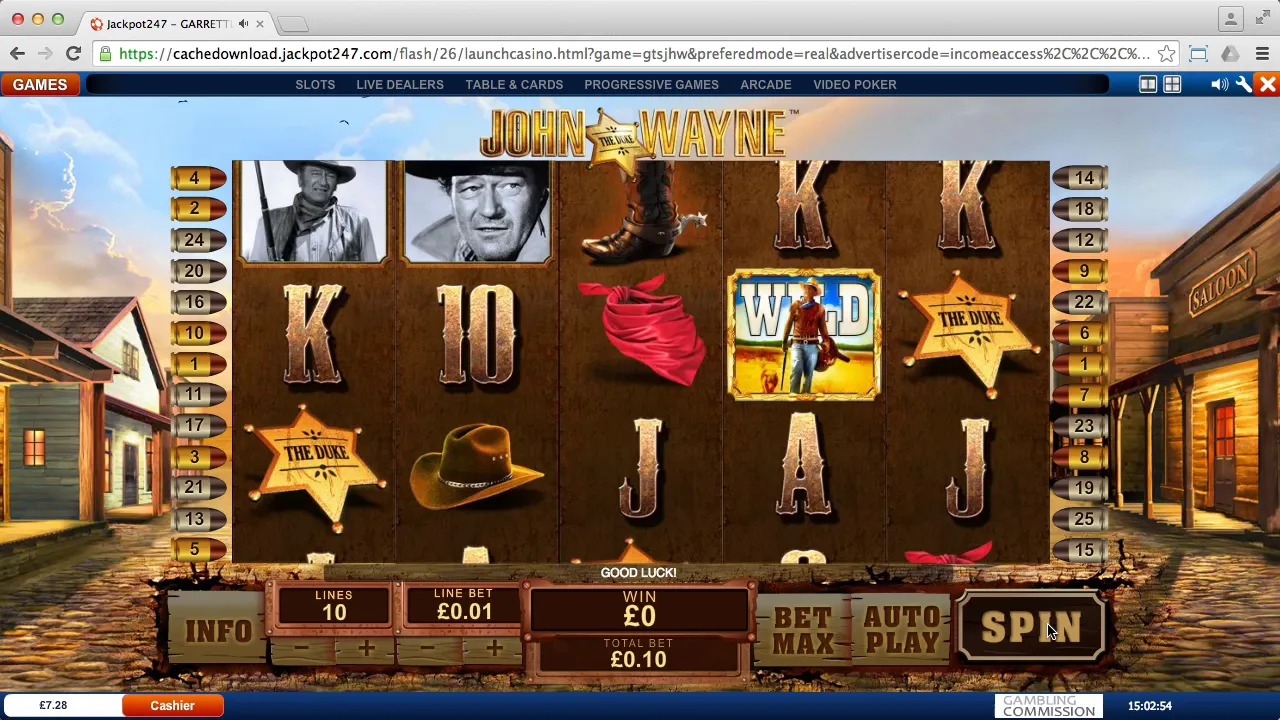Select payline 4 marker
The height and width of the screenshot is (720, 1280).
coord(197,178)
